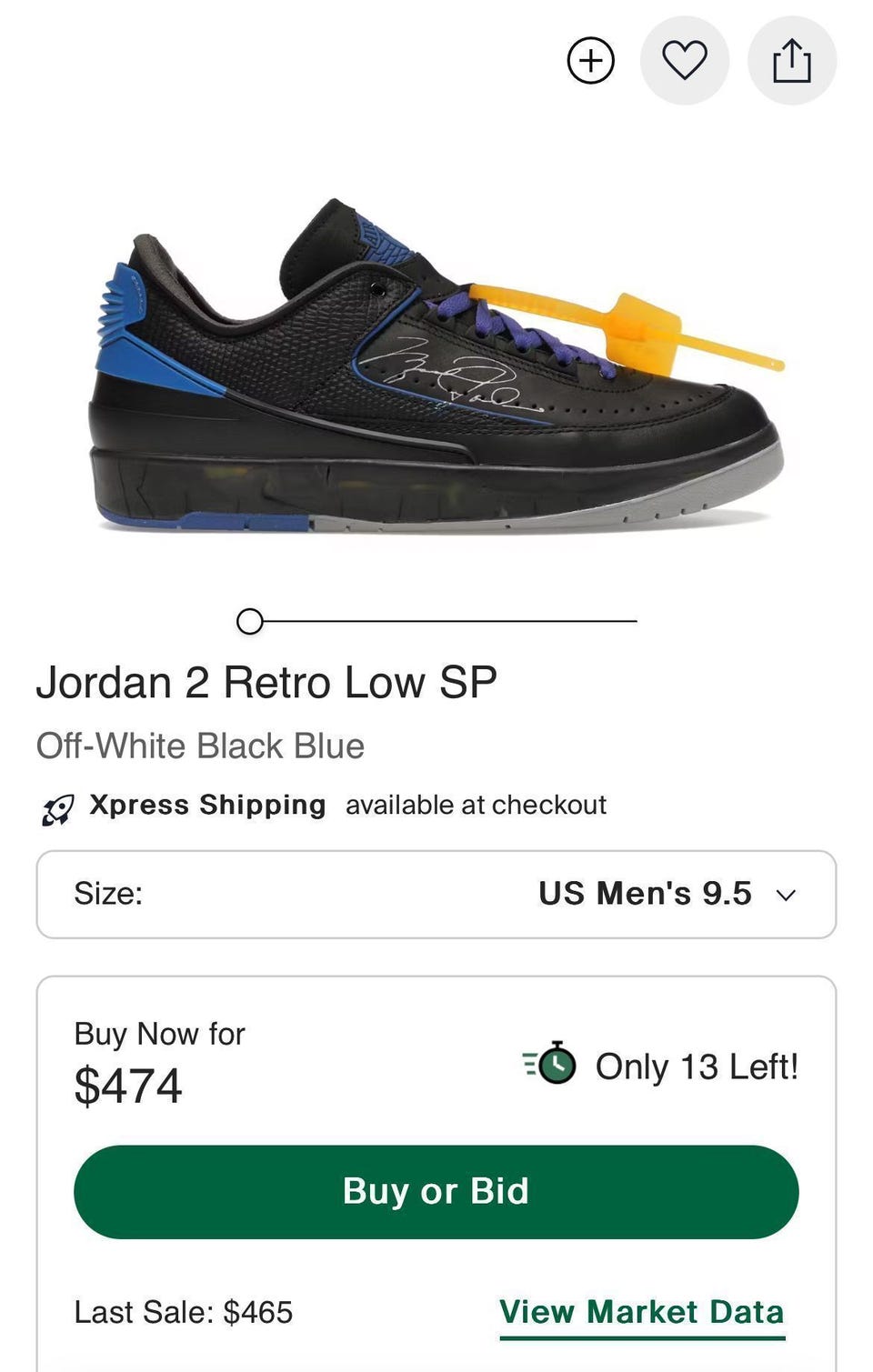Favorite the shoe with heart icon
This screenshot has height=1372, width=873.
pyautogui.click(x=685, y=61)
